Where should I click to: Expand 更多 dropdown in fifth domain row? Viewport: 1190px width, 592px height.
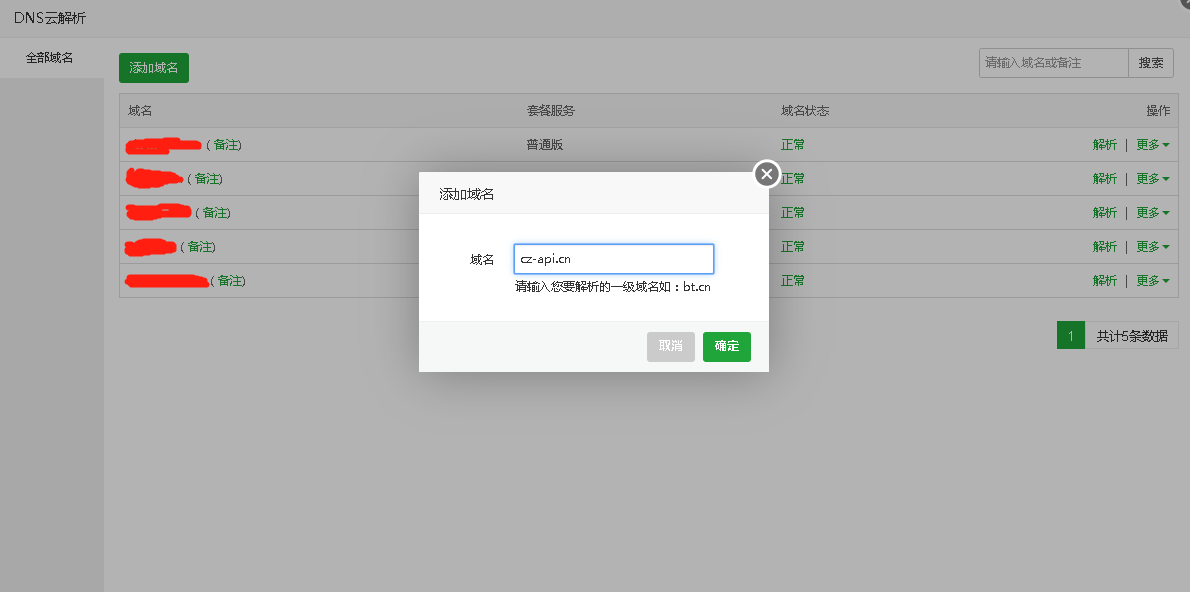pos(1152,281)
